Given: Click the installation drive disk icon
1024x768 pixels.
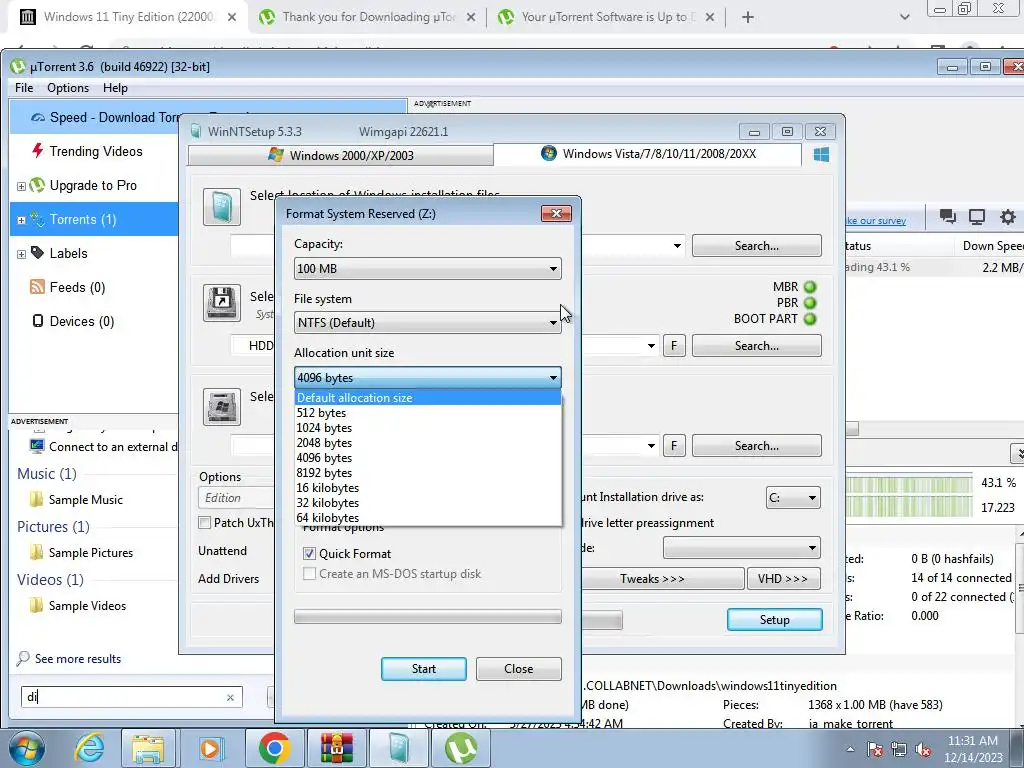Looking at the screenshot, I should pos(222,406).
